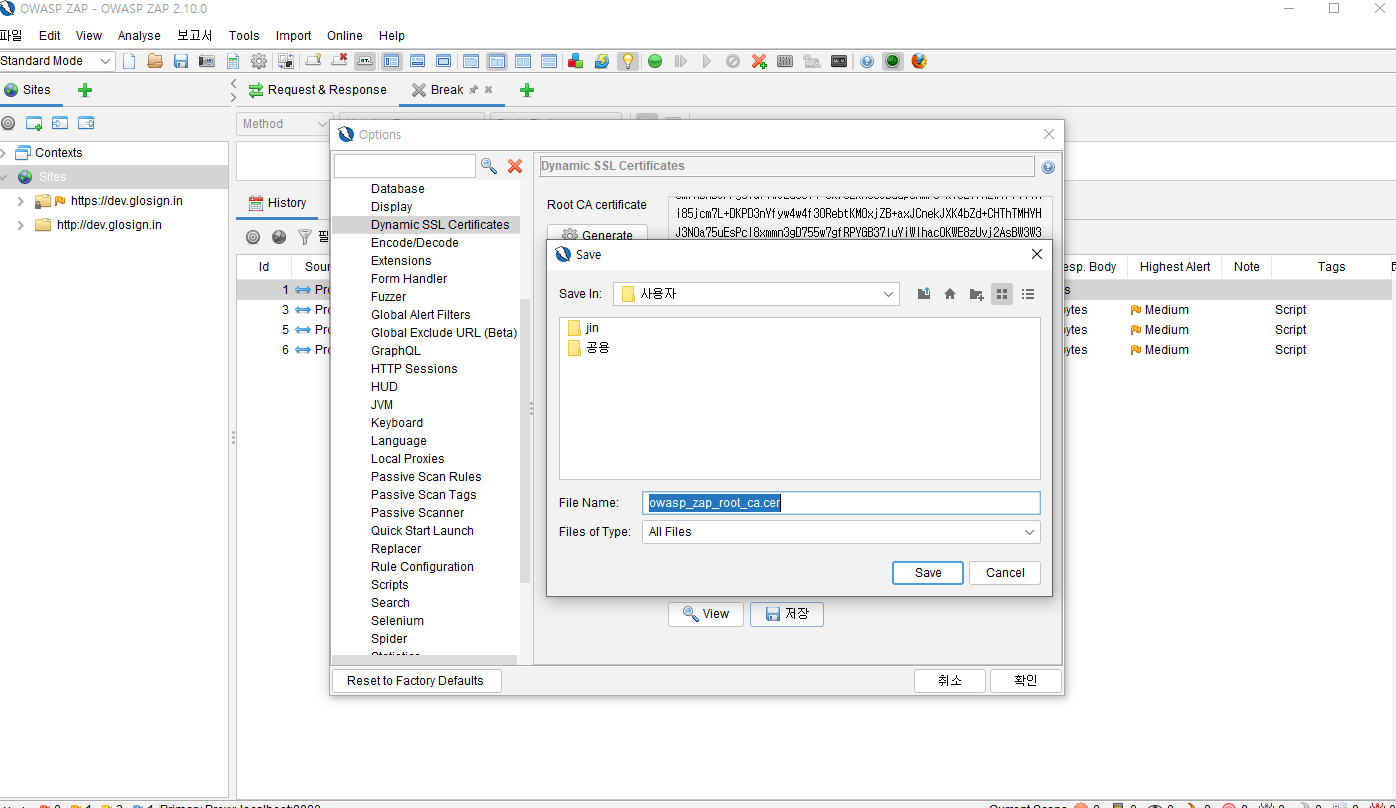Click the Manage Add-ons colored blocks icon
The width and height of the screenshot is (1396, 808).
click(575, 61)
